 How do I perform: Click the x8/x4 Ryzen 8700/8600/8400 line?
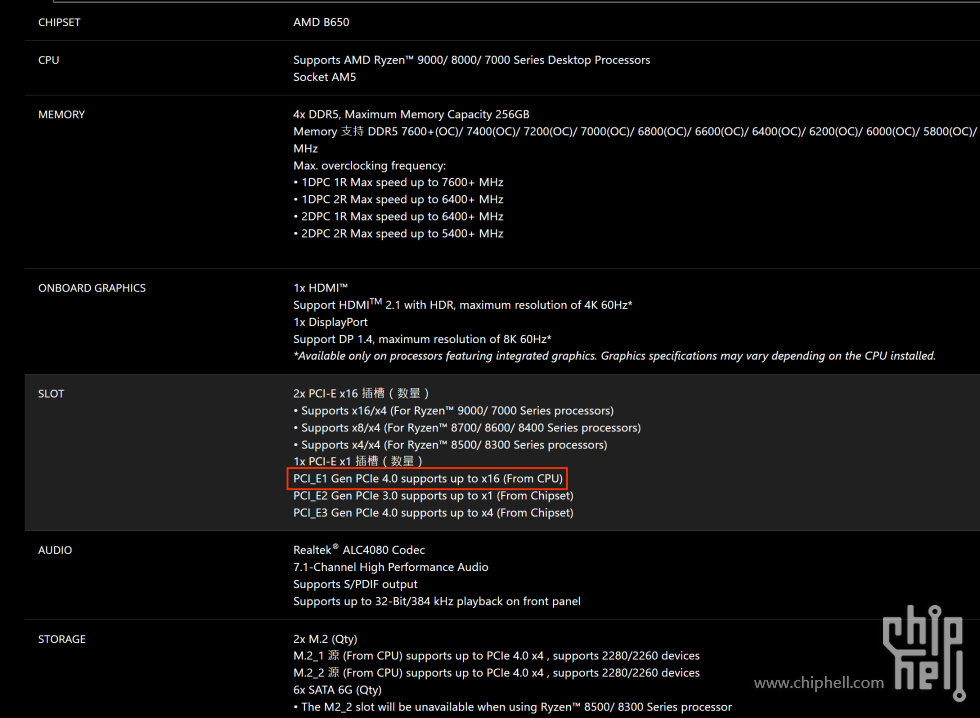467,427
